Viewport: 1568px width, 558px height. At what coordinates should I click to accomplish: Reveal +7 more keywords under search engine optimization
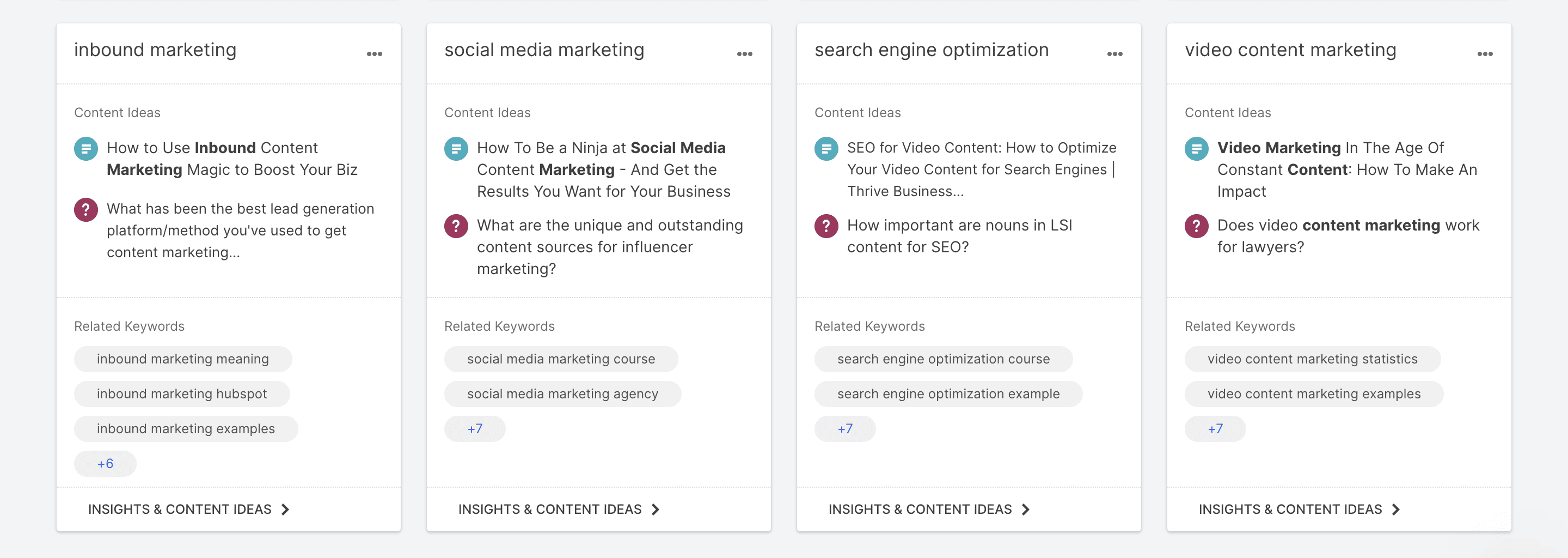[845, 428]
